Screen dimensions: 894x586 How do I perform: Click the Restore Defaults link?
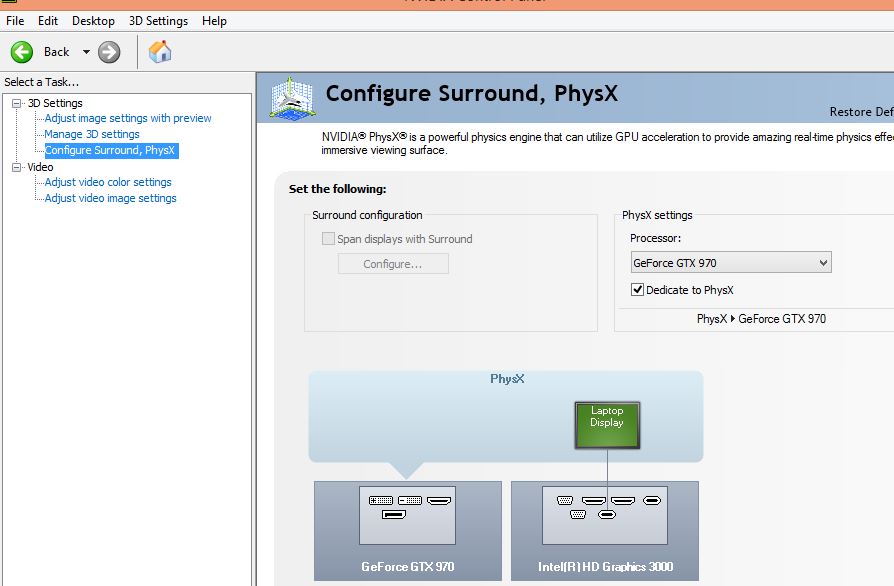point(862,112)
